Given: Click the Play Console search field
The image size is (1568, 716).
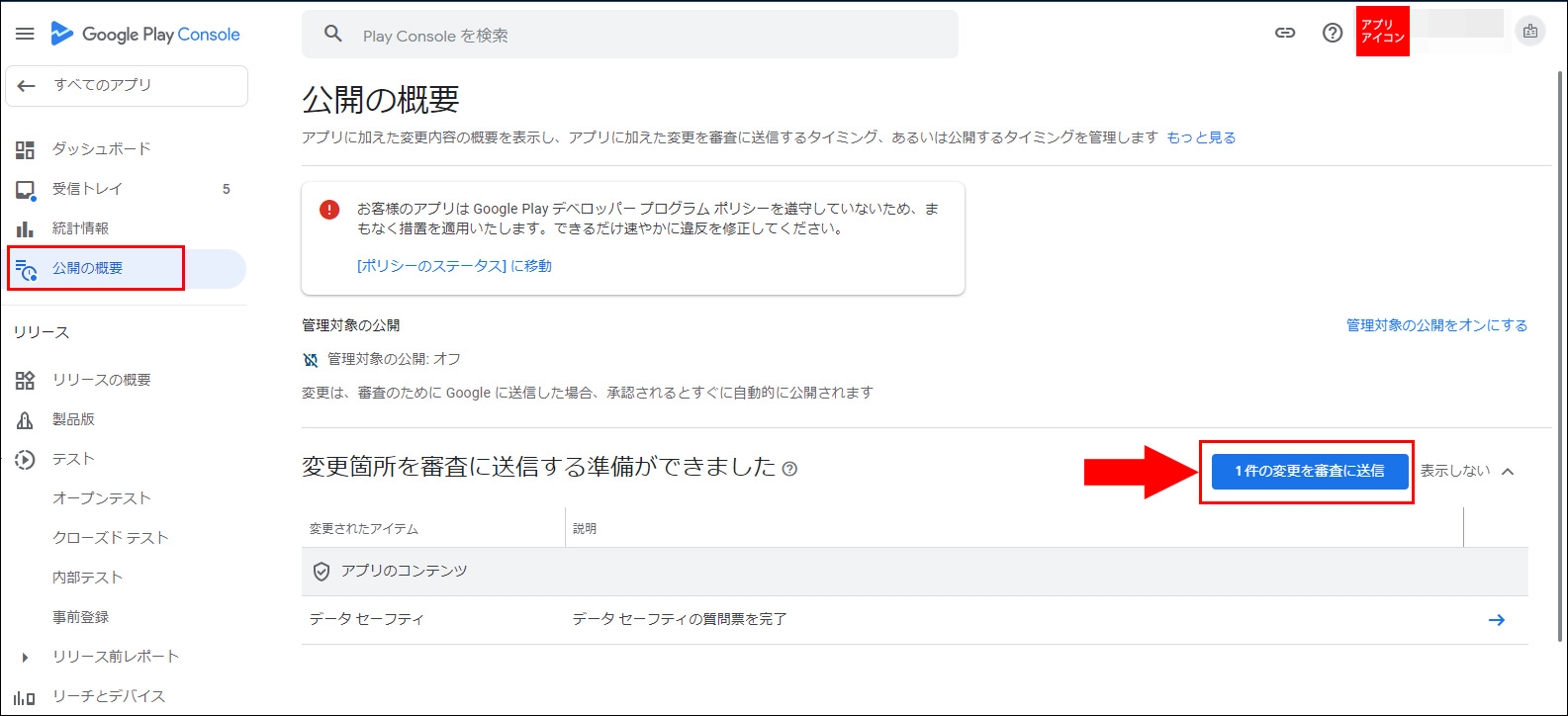Looking at the screenshot, I should click(630, 35).
